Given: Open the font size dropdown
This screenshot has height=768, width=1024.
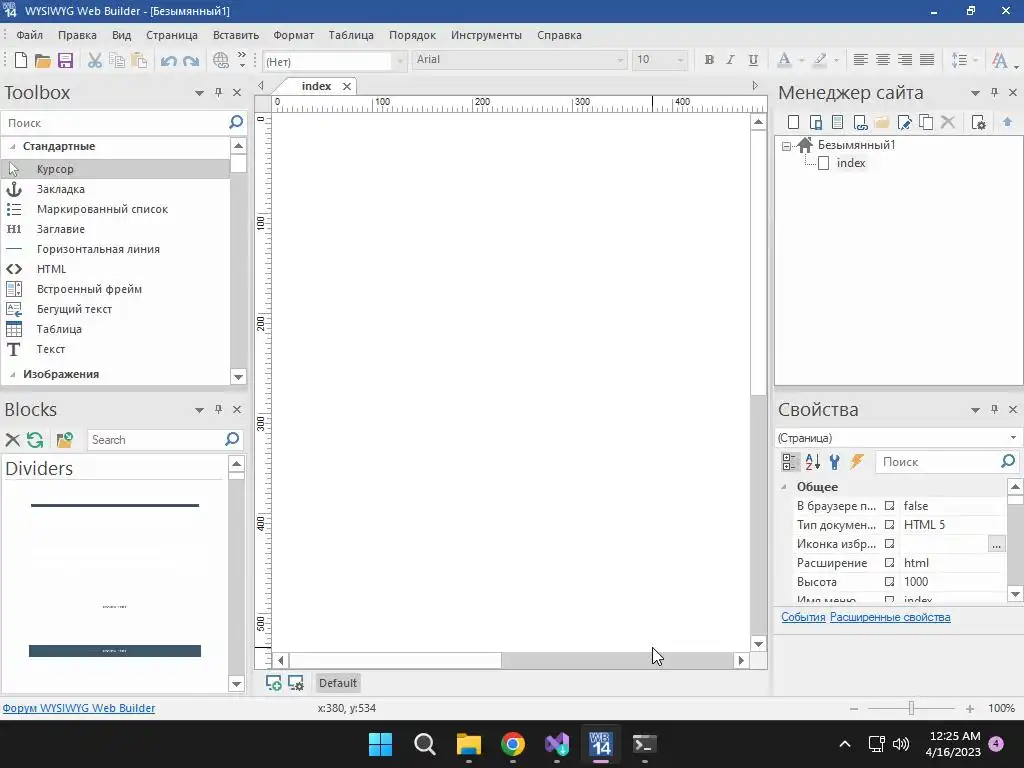Looking at the screenshot, I should click(680, 60).
